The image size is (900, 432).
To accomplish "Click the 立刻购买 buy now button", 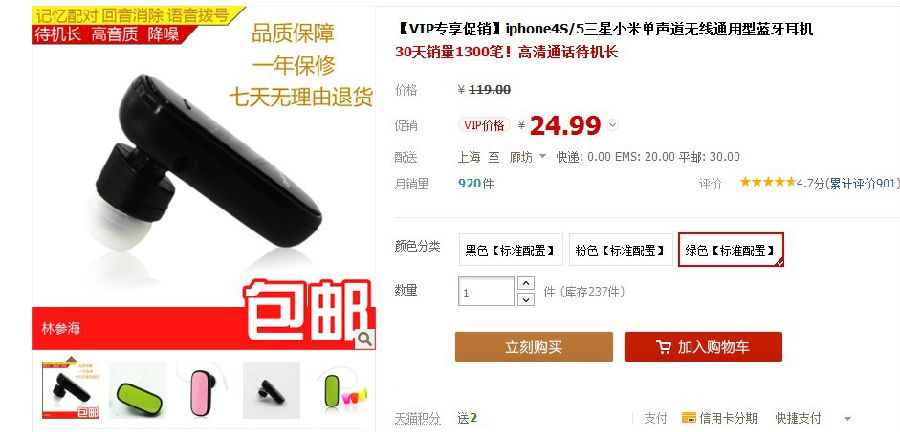I will (x=534, y=347).
